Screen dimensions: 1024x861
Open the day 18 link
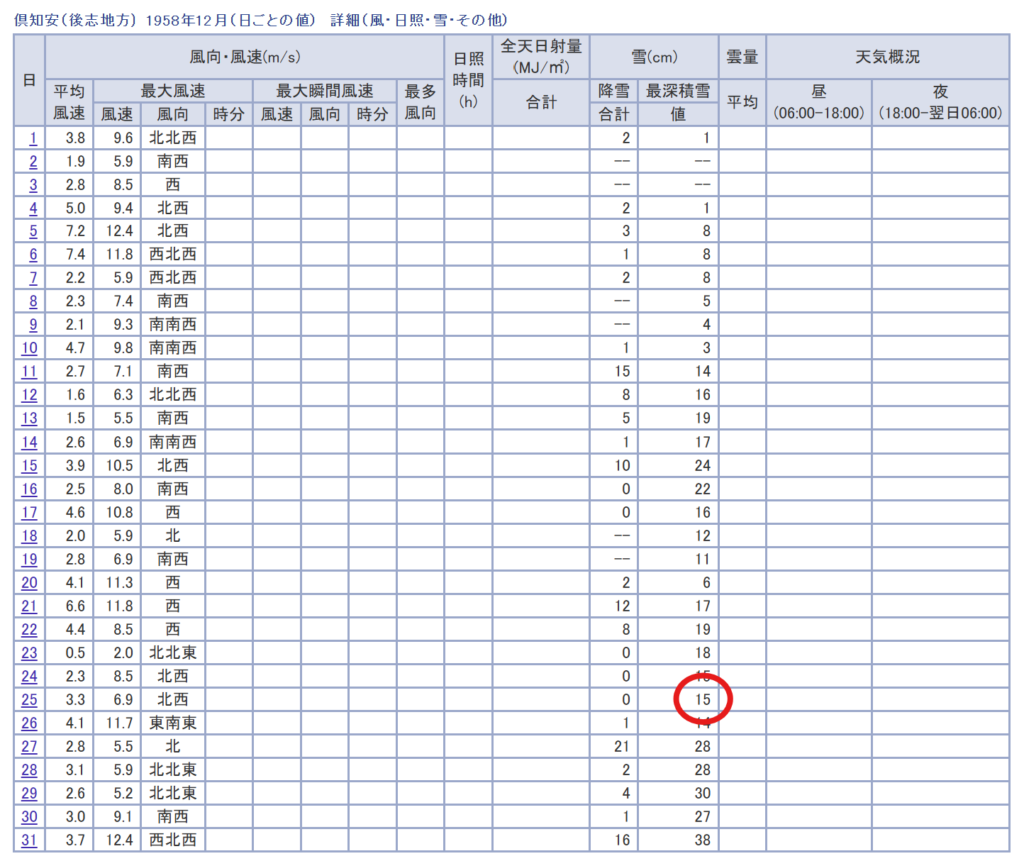[29, 535]
